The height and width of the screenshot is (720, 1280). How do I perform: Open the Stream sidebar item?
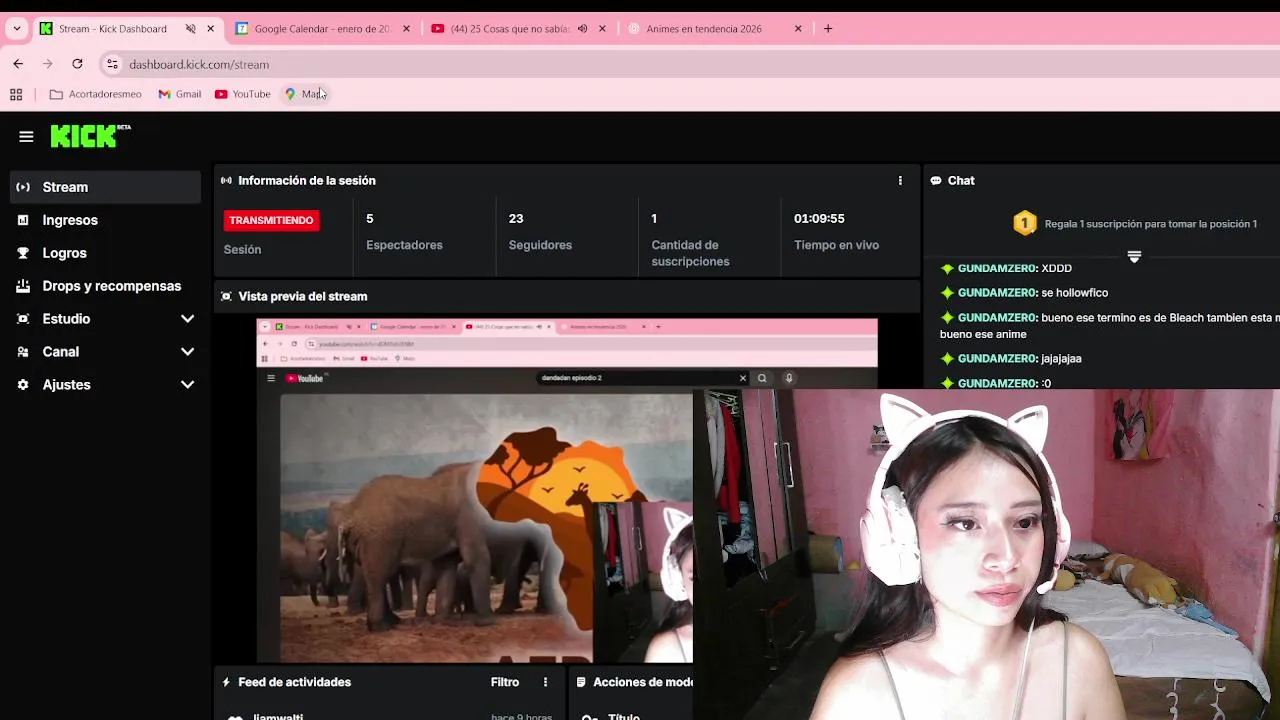pos(105,187)
